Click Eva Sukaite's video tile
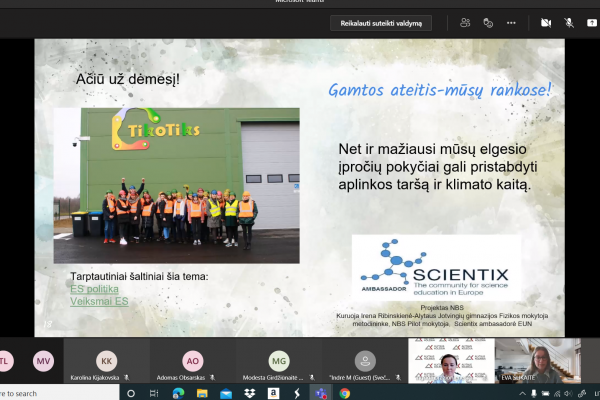 click(x=538, y=361)
